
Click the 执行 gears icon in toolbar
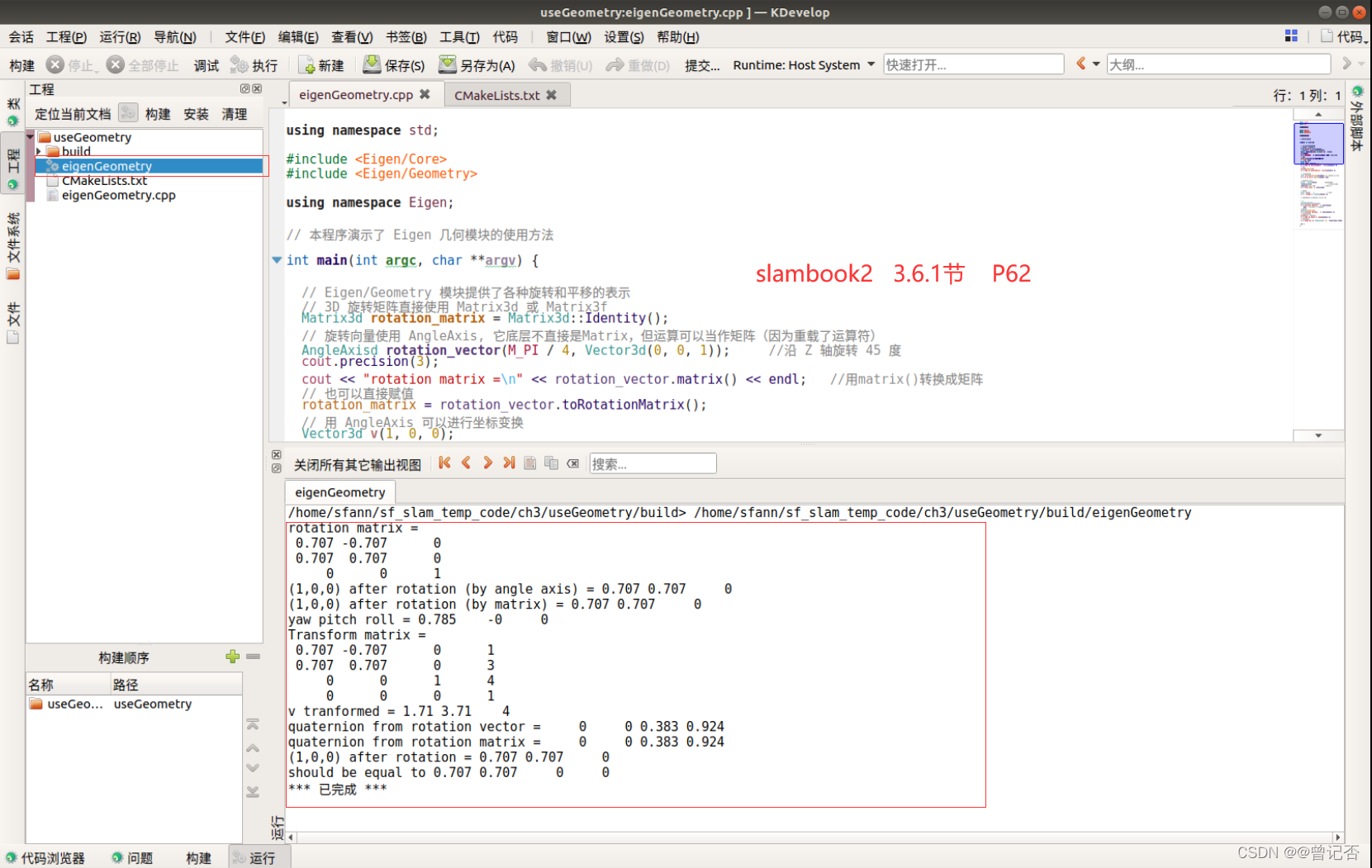click(239, 64)
